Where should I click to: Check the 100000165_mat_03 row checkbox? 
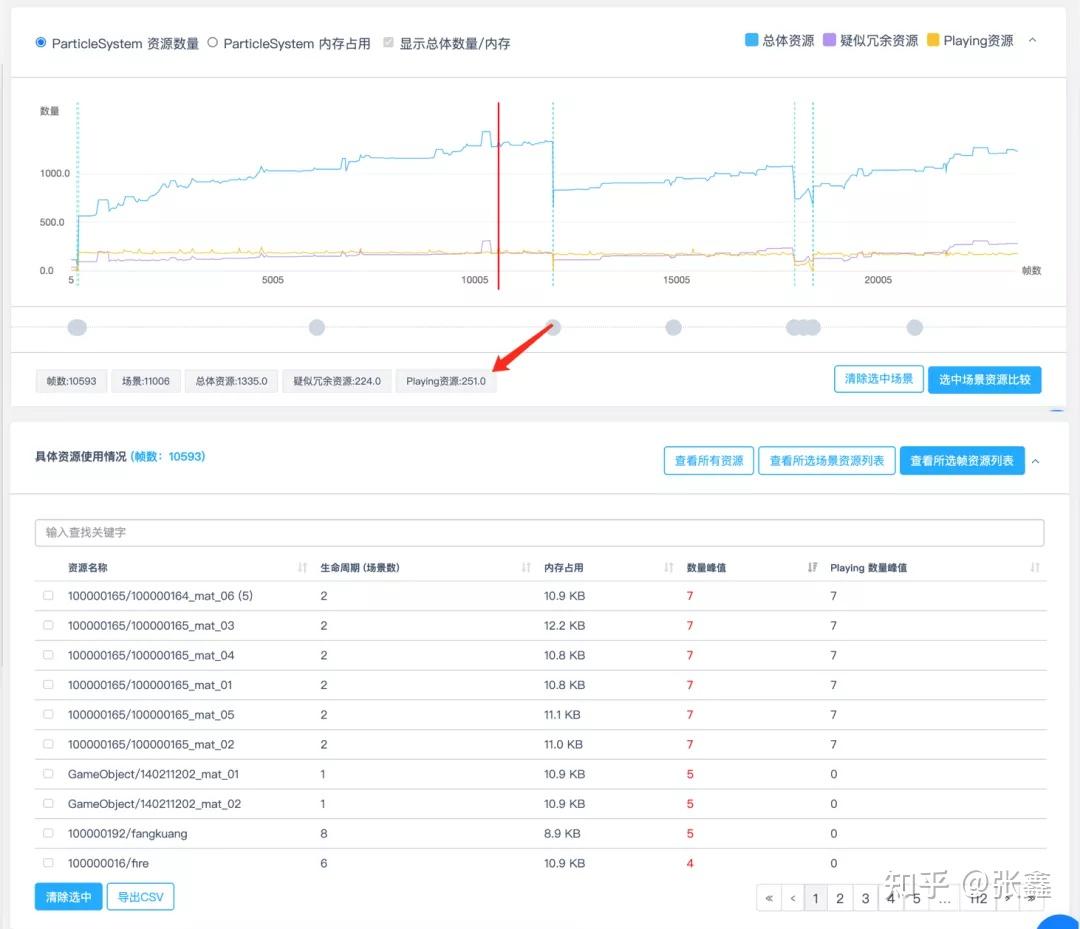coord(48,625)
